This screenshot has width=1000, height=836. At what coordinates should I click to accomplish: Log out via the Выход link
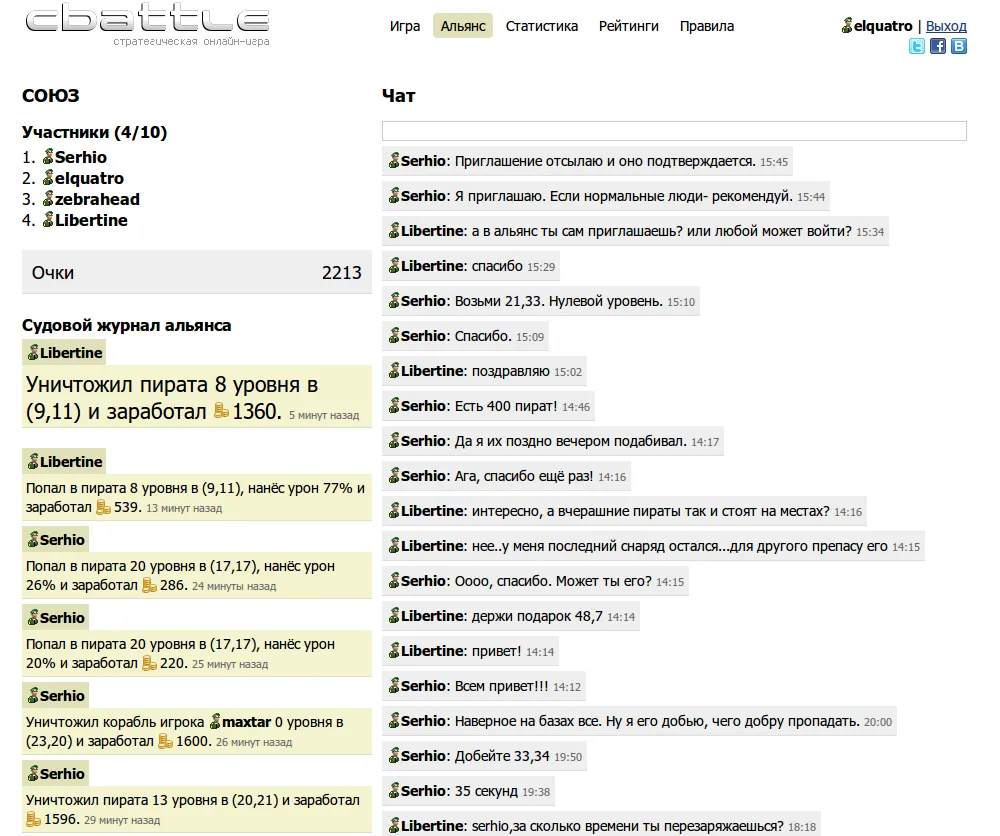946,26
